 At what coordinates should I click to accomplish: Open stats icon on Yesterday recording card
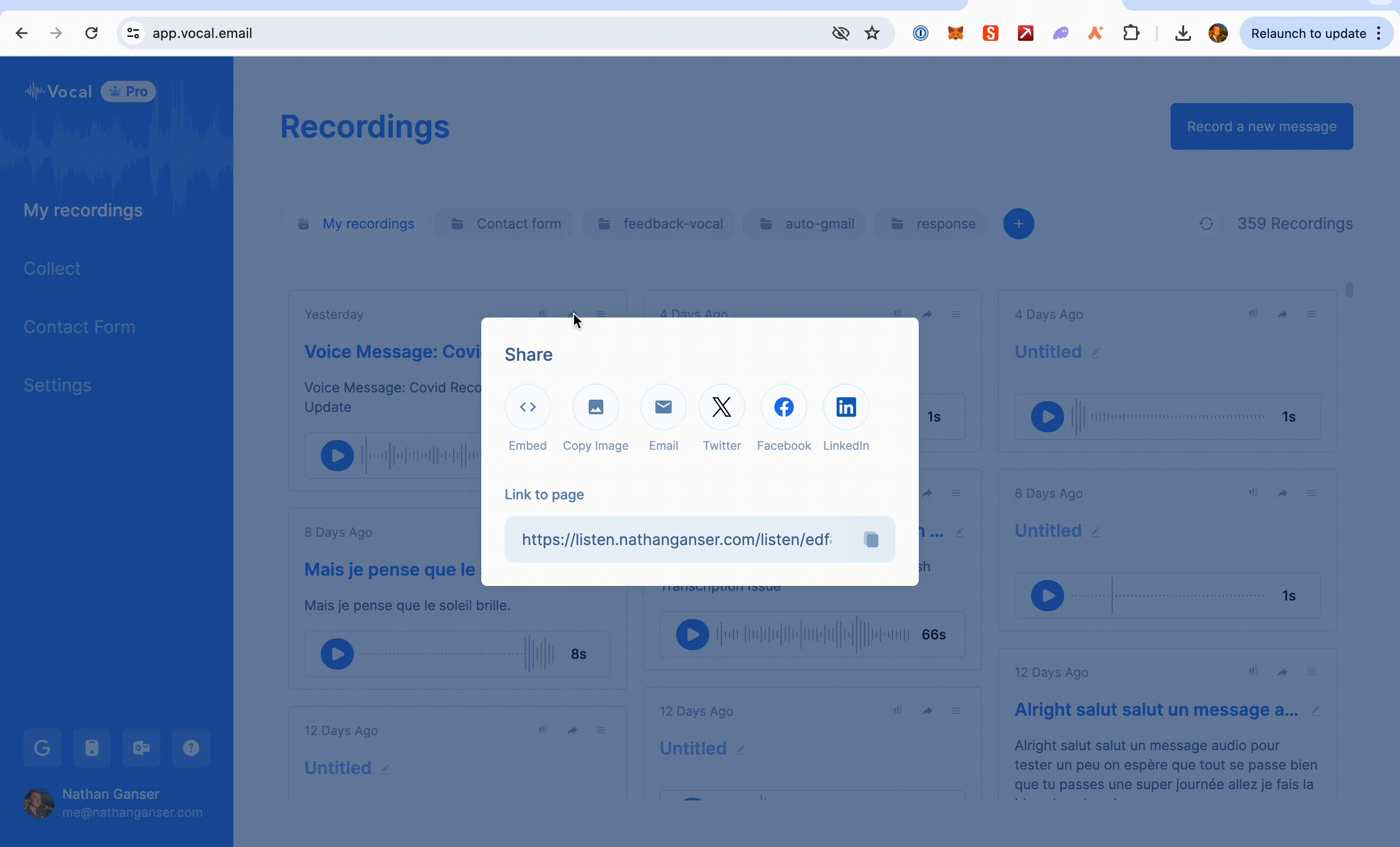click(542, 313)
